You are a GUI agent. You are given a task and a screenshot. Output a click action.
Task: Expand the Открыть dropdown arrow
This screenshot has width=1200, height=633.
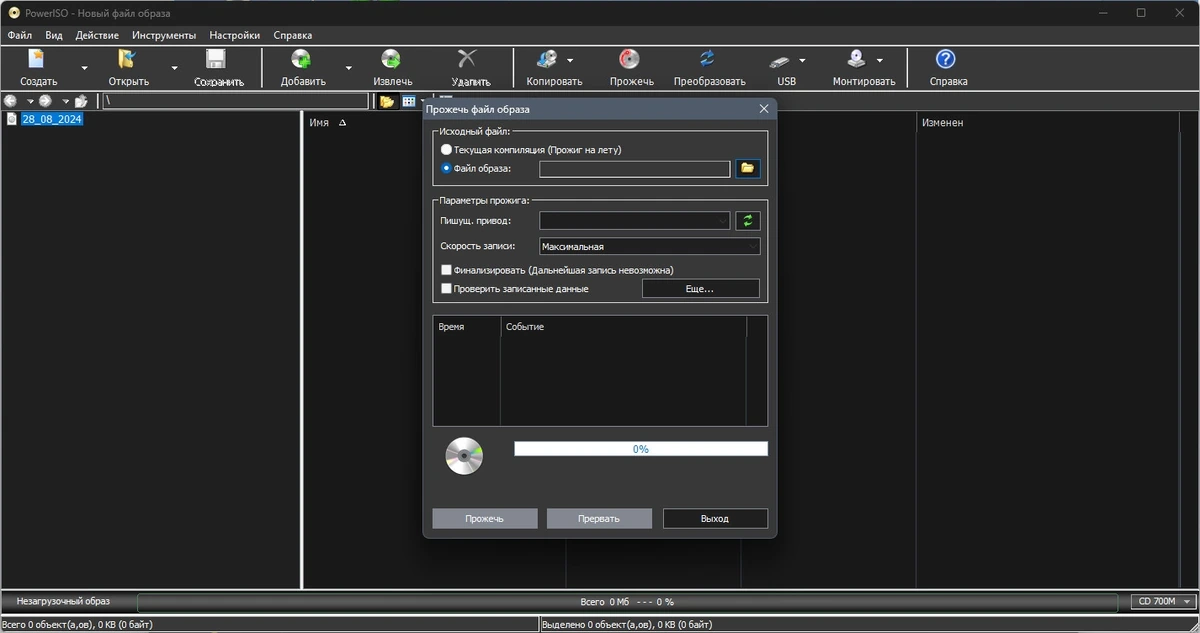tap(174, 68)
